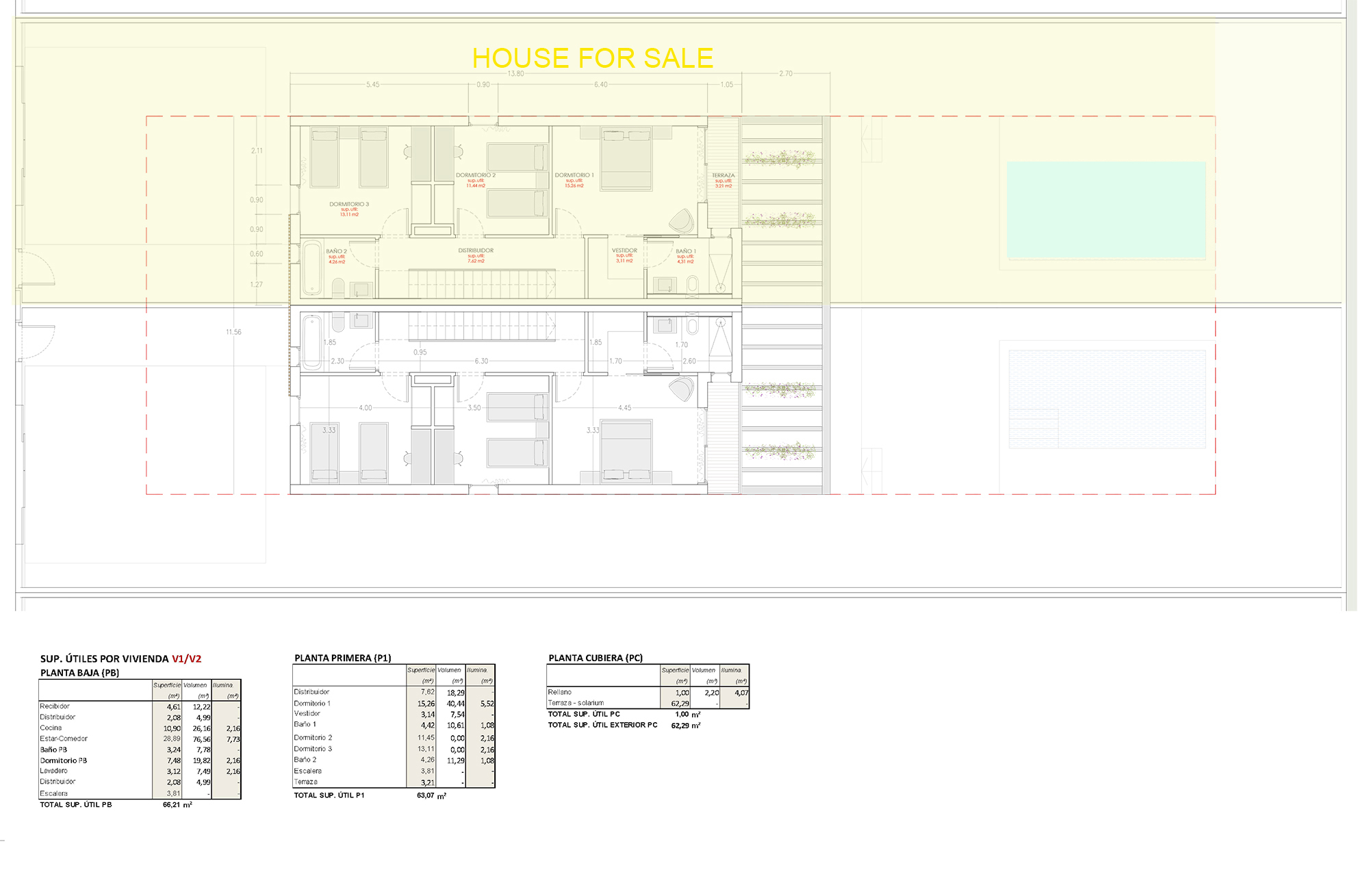Click the armchair symbol in Dormitorio 1
Screen dimensions: 1369x896
(x=682, y=220)
